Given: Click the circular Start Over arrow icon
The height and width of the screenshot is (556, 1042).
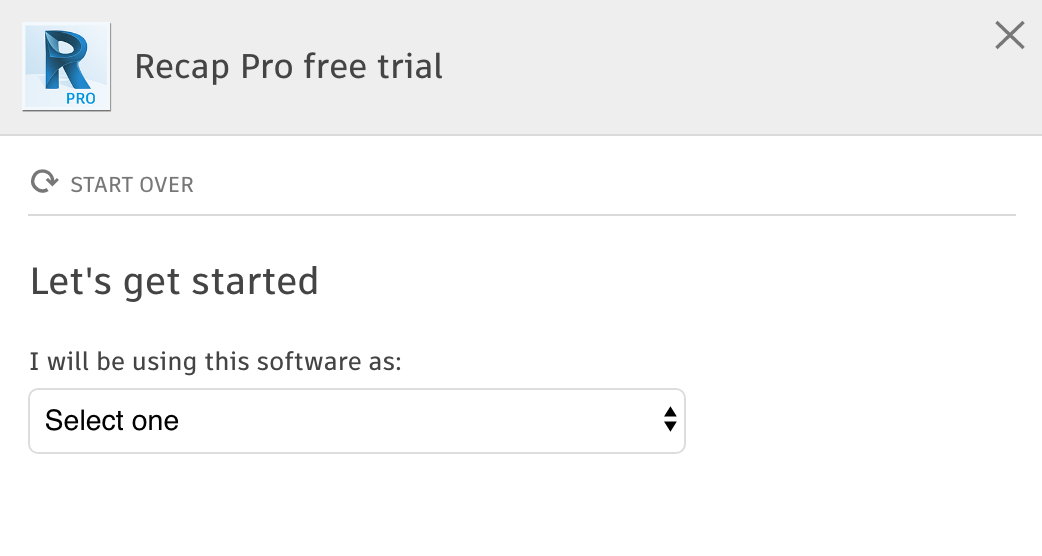Looking at the screenshot, I should [x=44, y=183].
